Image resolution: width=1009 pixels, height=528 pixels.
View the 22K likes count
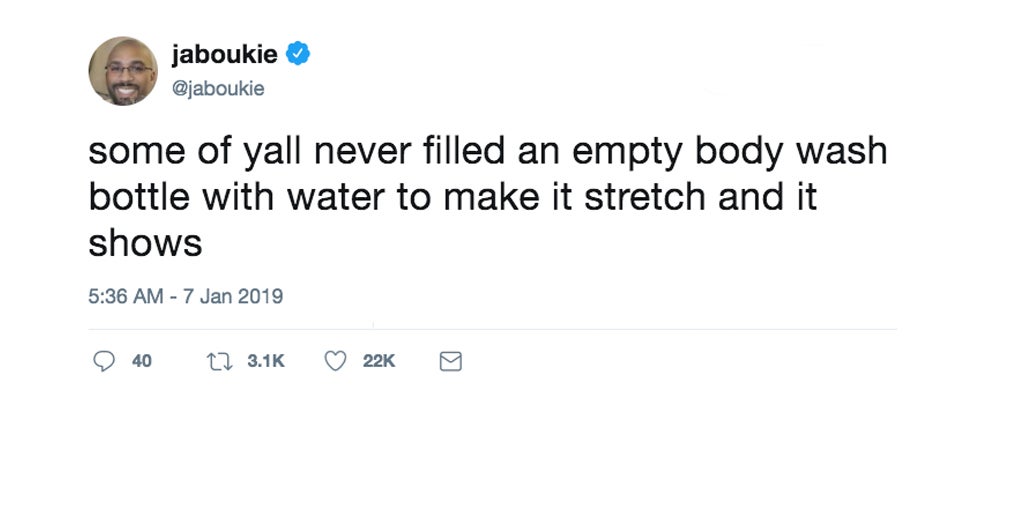coord(378,361)
